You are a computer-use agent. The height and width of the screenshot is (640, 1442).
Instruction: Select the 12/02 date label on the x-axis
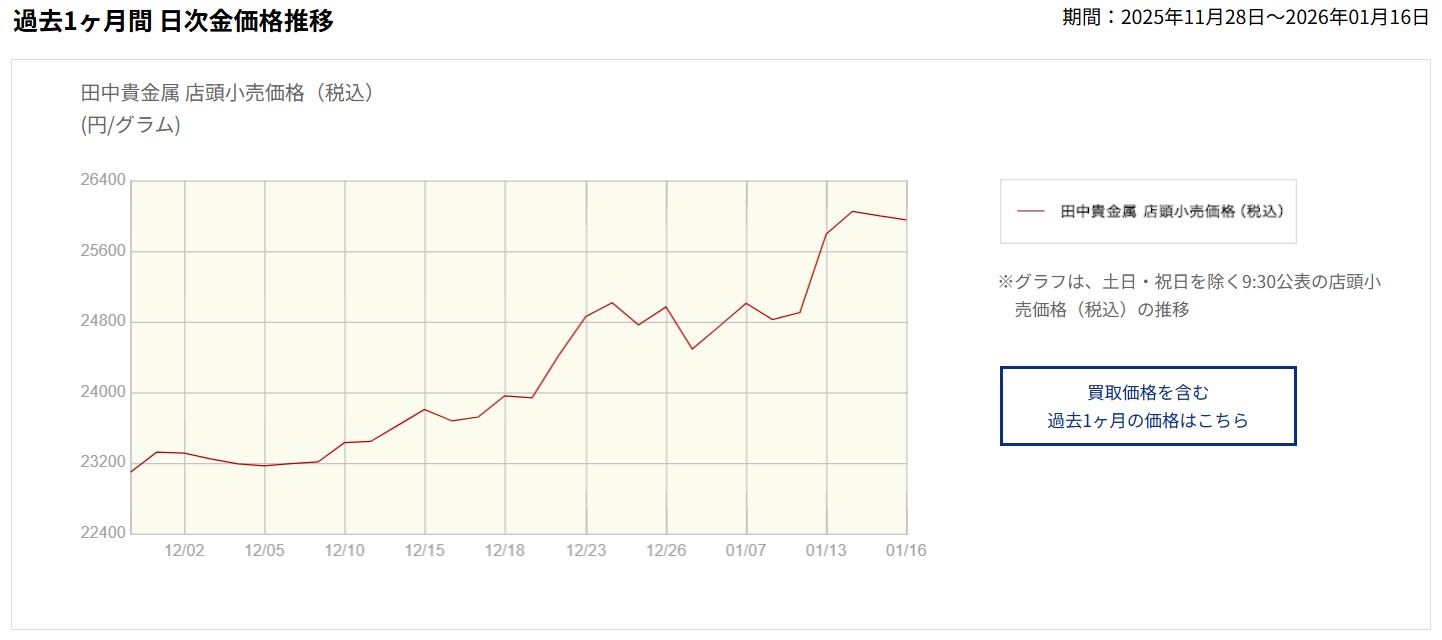point(184,550)
